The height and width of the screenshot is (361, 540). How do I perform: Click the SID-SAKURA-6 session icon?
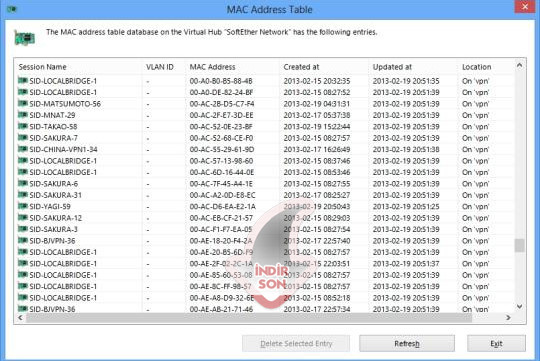(x=23, y=183)
